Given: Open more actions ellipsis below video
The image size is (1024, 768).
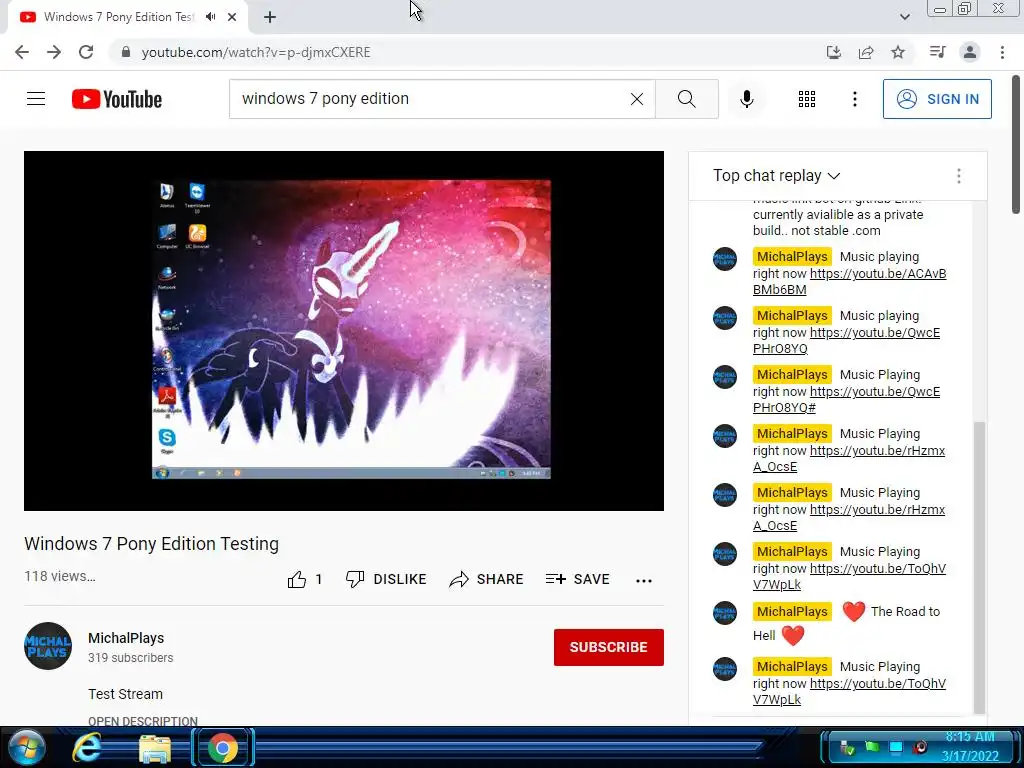Looking at the screenshot, I should pos(644,581).
